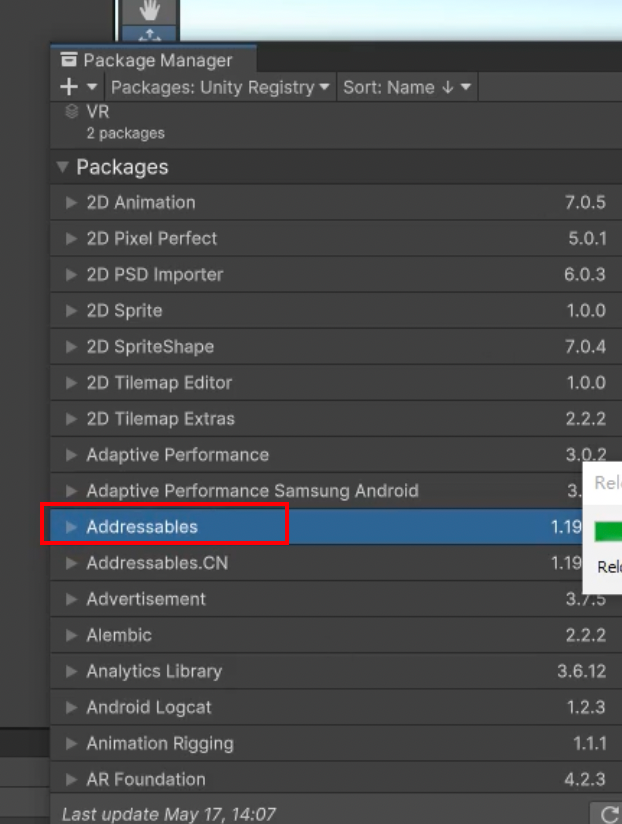The height and width of the screenshot is (824, 622).
Task: Expand the Addressables package arrow
Action: coord(71,527)
